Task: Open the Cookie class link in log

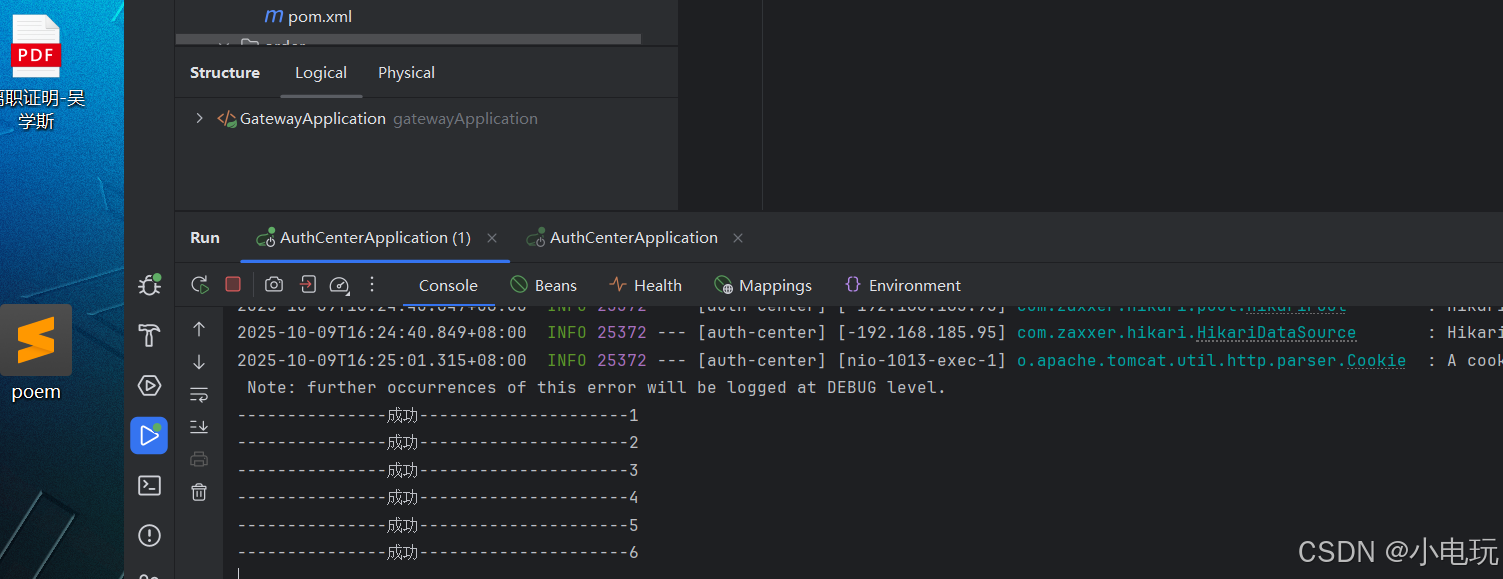Action: click(x=1376, y=361)
